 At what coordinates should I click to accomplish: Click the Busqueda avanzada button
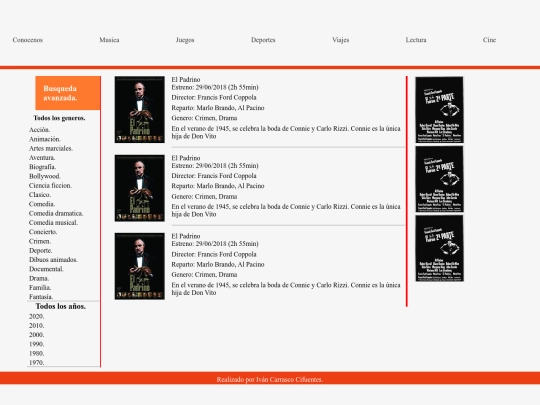tap(68, 93)
